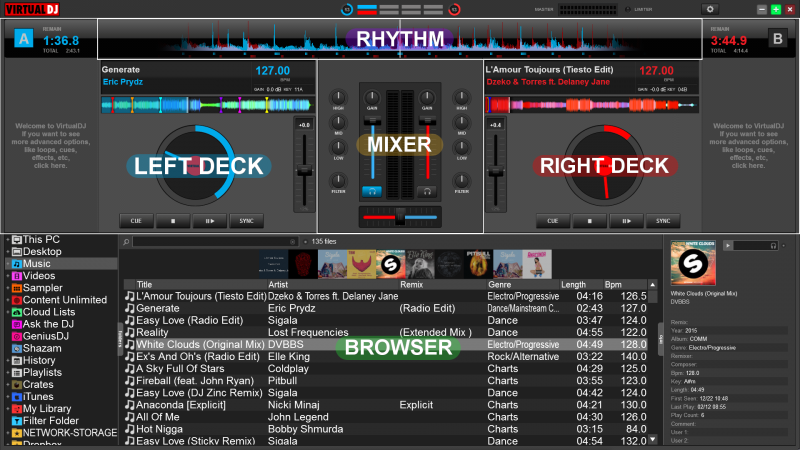Click the right deck FILTER knob

click(461, 181)
